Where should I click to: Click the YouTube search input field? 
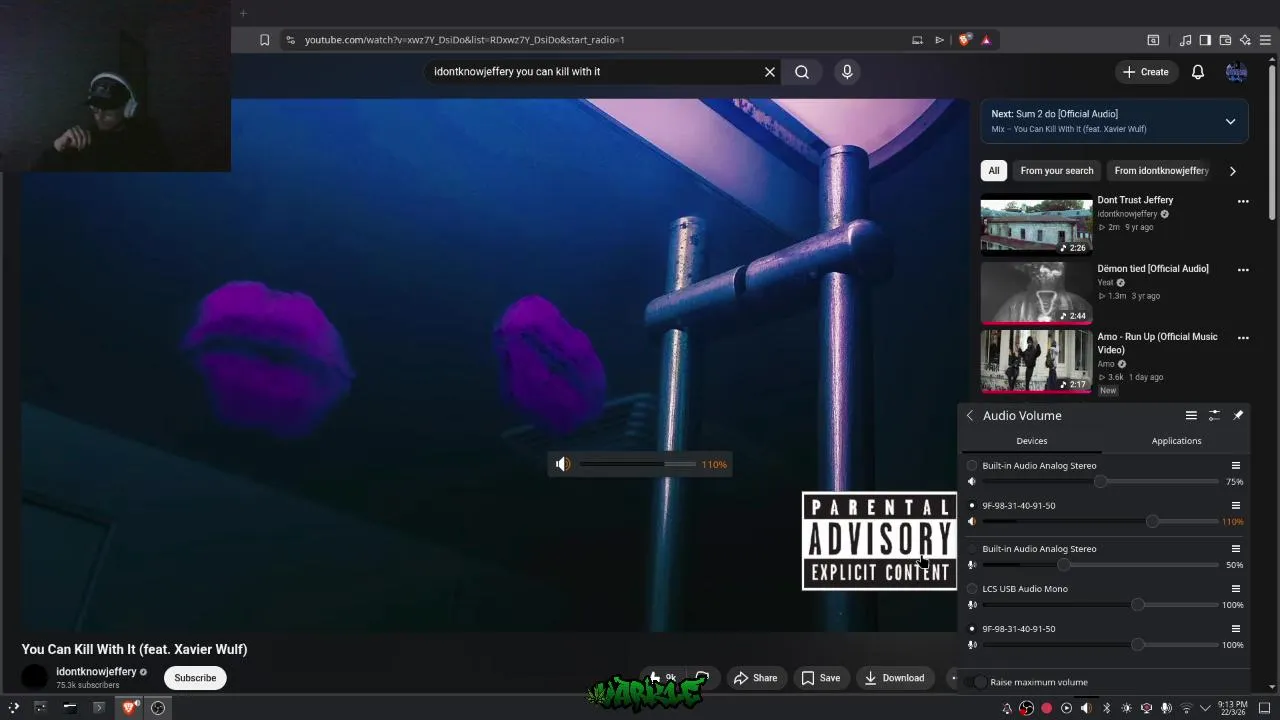595,72
